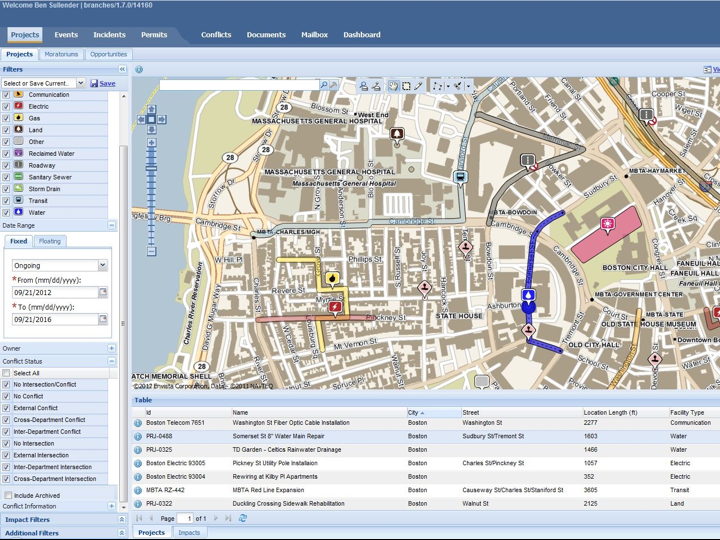Pan the map west arrow

point(141,119)
